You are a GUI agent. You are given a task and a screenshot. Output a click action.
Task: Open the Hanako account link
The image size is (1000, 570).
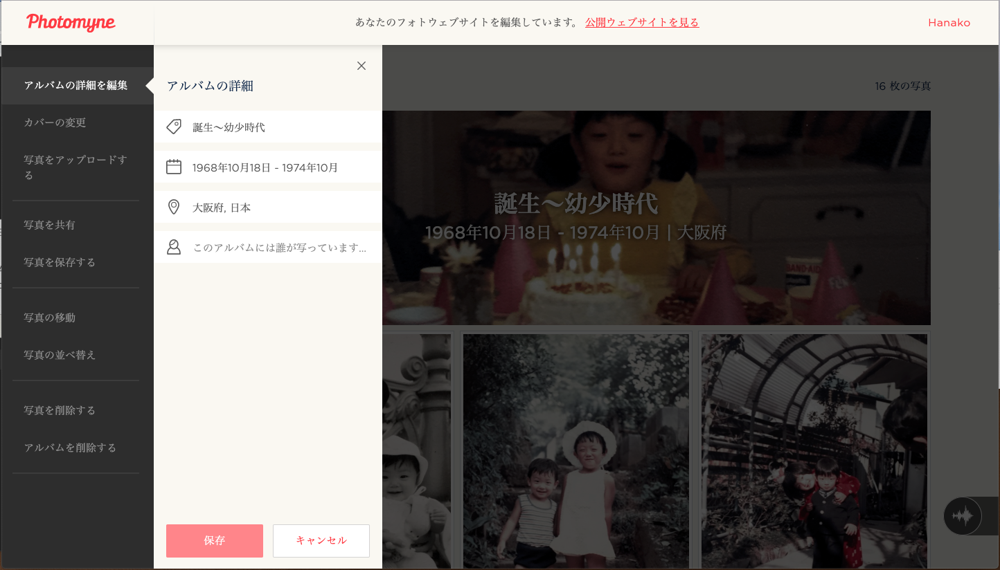coord(949,22)
